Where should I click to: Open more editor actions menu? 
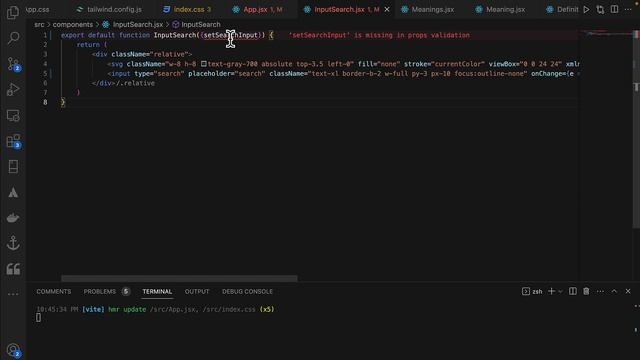coord(628,9)
